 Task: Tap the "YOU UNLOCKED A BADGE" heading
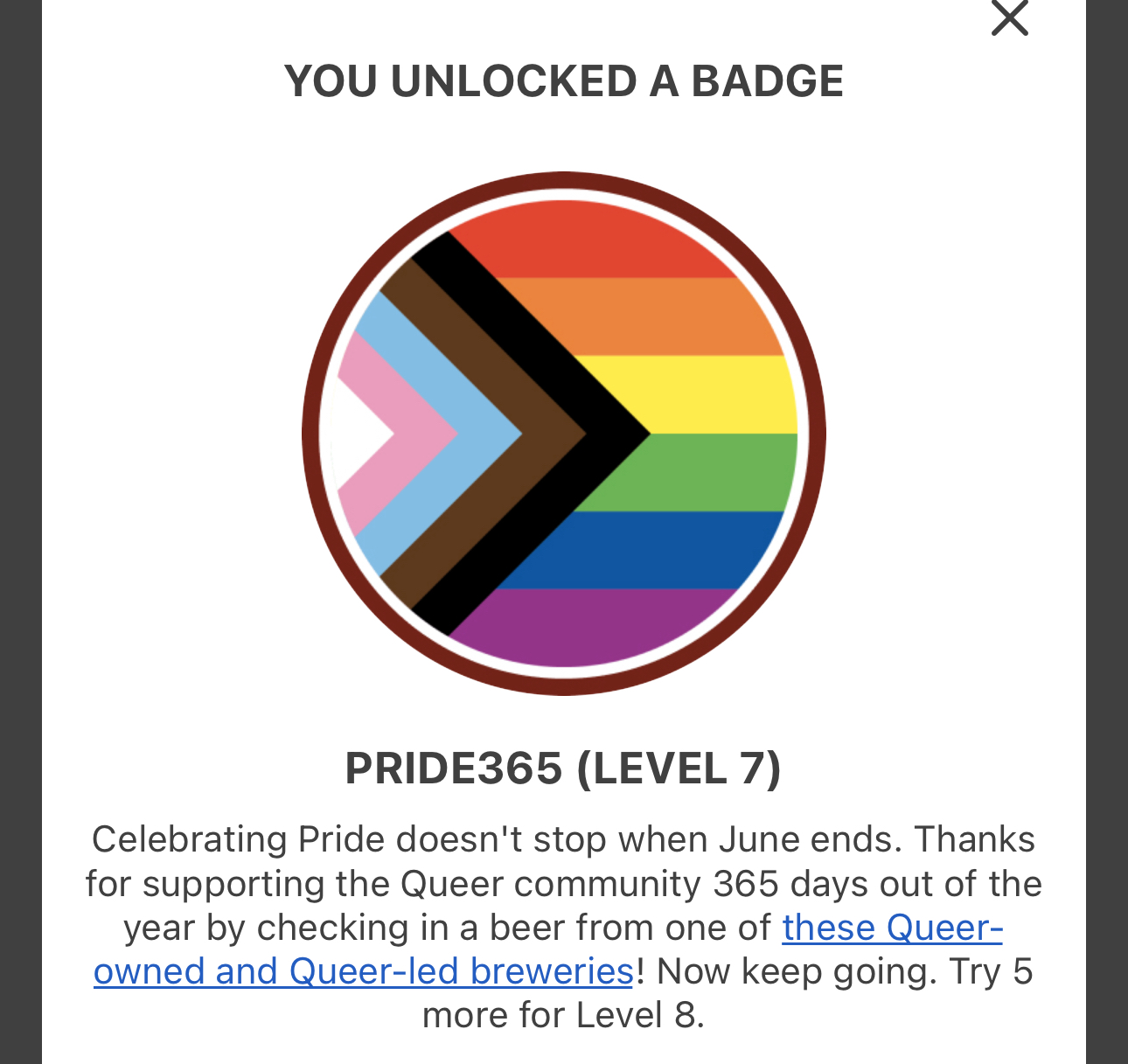(x=564, y=81)
